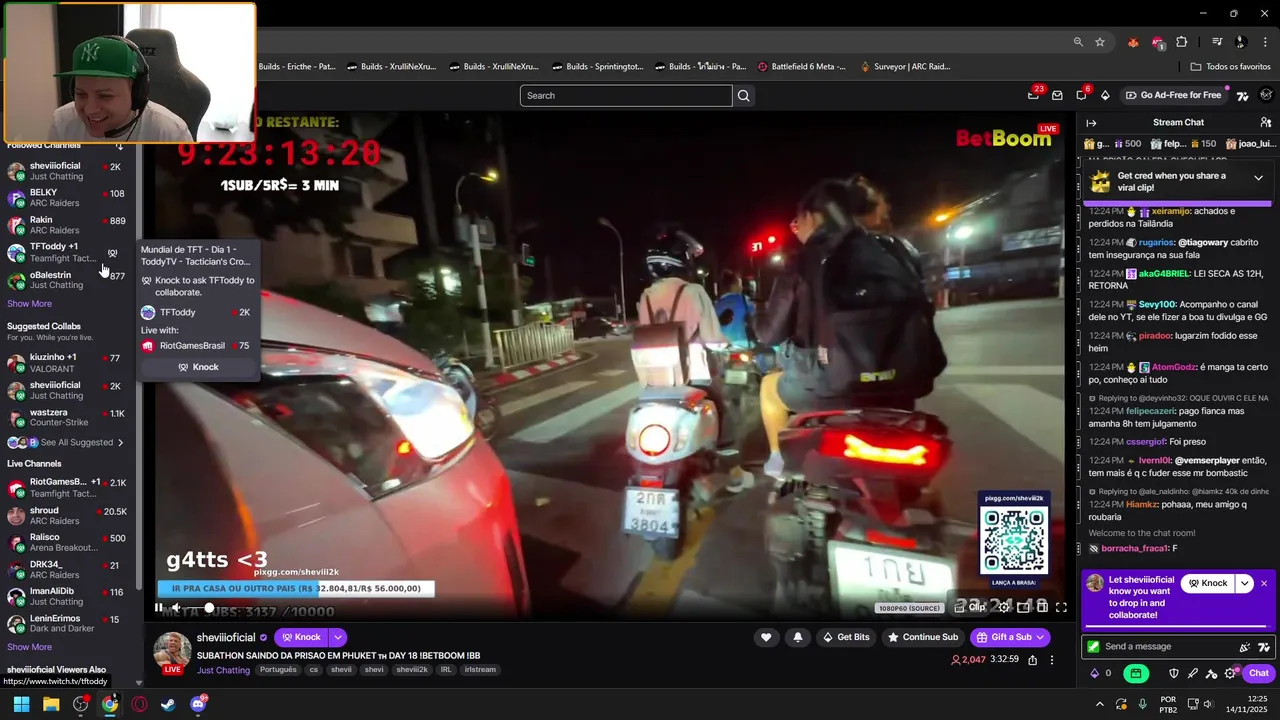Click notification bell below the video
1280x720 pixels.
tap(797, 637)
